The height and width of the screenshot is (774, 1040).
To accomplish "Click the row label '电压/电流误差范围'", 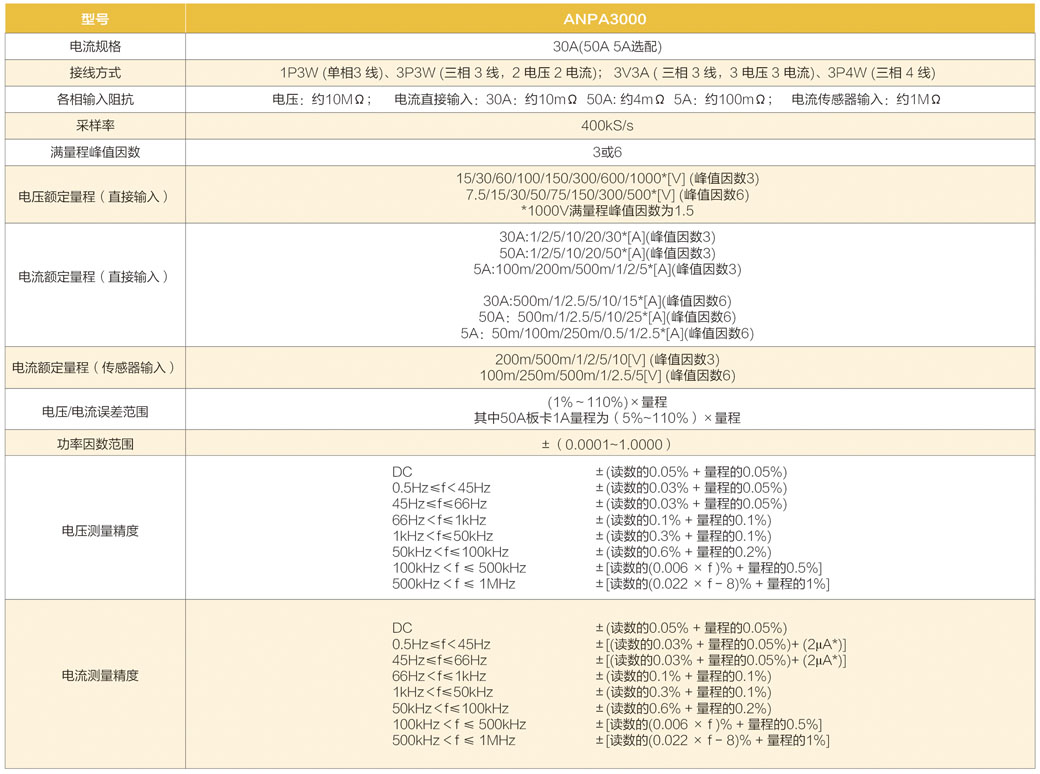I will [x=95, y=412].
